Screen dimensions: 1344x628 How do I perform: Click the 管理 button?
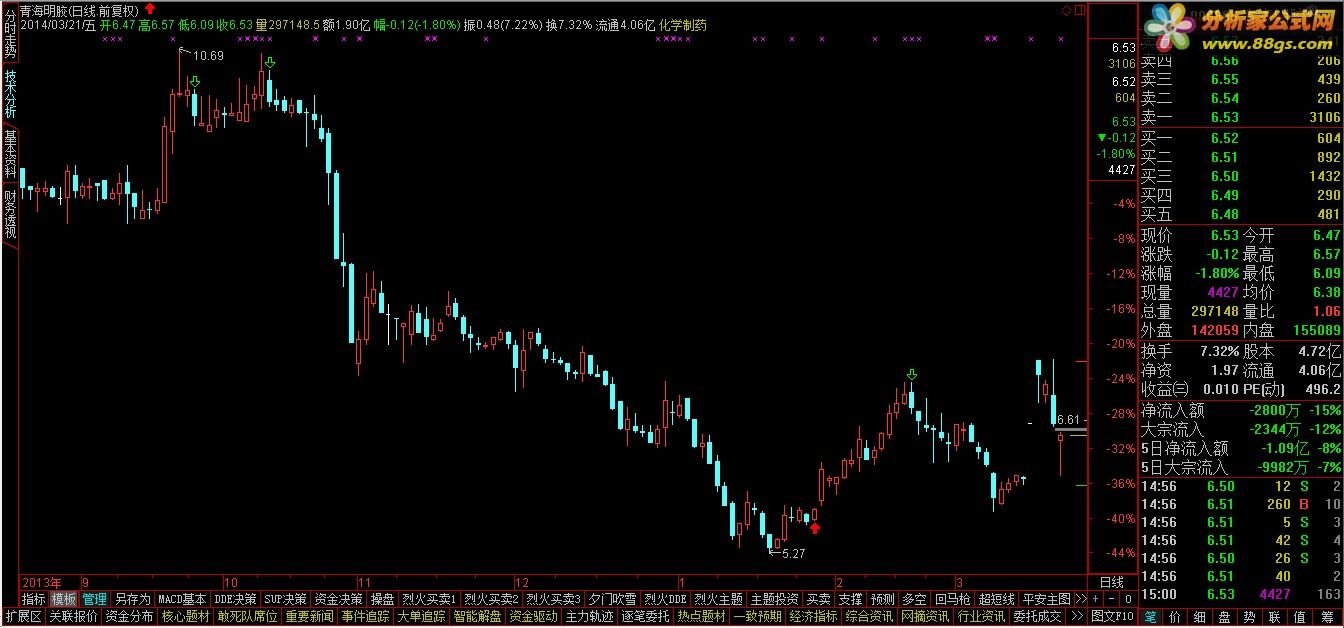point(94,599)
